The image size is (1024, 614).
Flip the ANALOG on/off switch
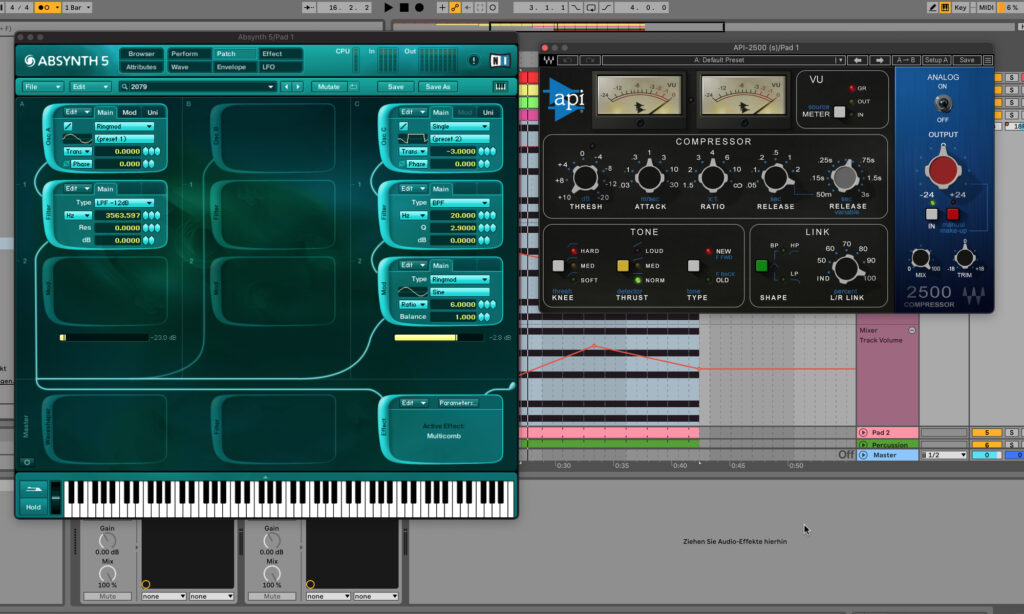pos(942,103)
